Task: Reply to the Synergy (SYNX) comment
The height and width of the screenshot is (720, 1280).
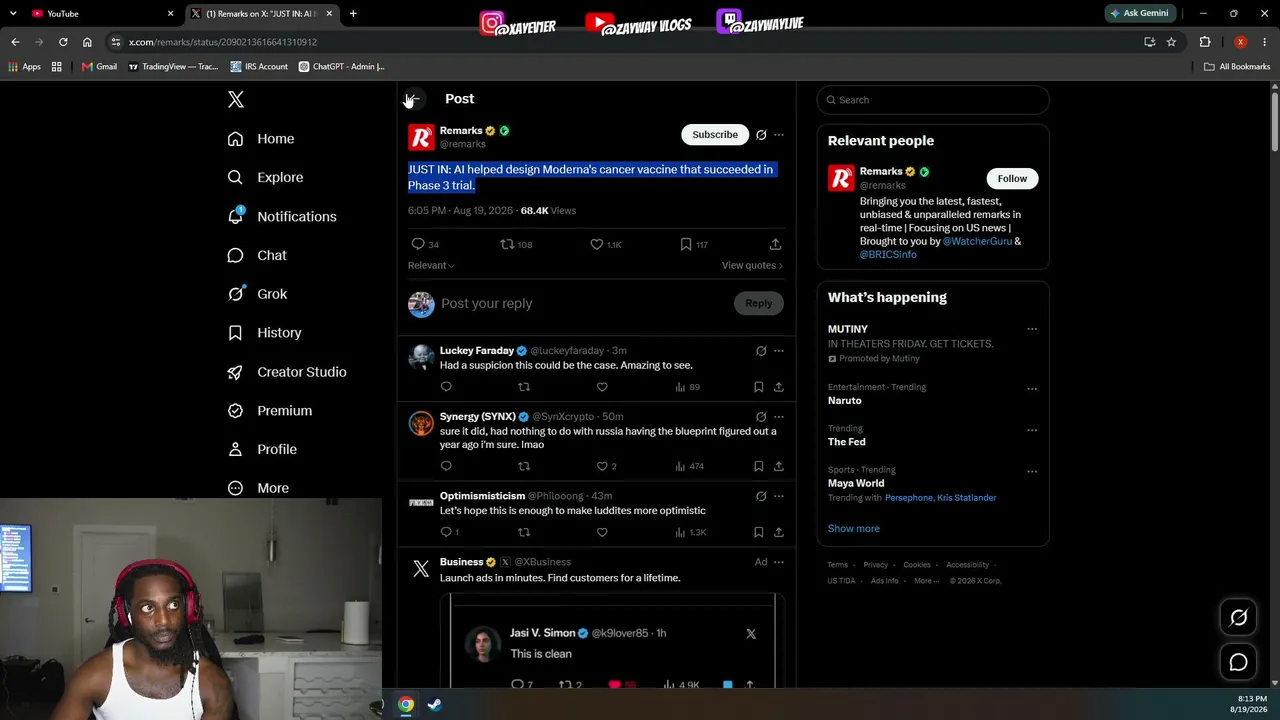Action: [x=446, y=466]
